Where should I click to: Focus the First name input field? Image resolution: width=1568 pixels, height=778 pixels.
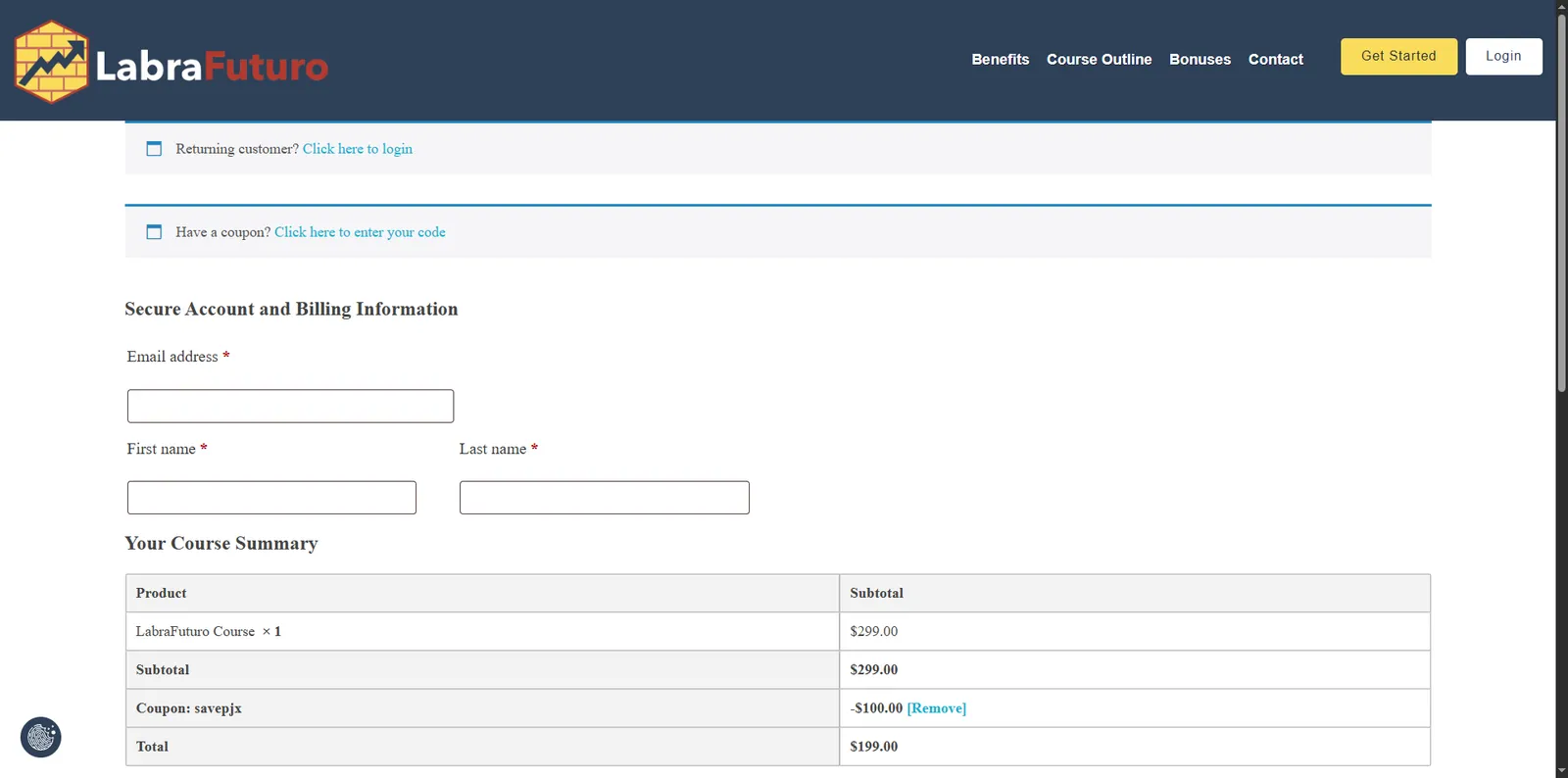[271, 498]
